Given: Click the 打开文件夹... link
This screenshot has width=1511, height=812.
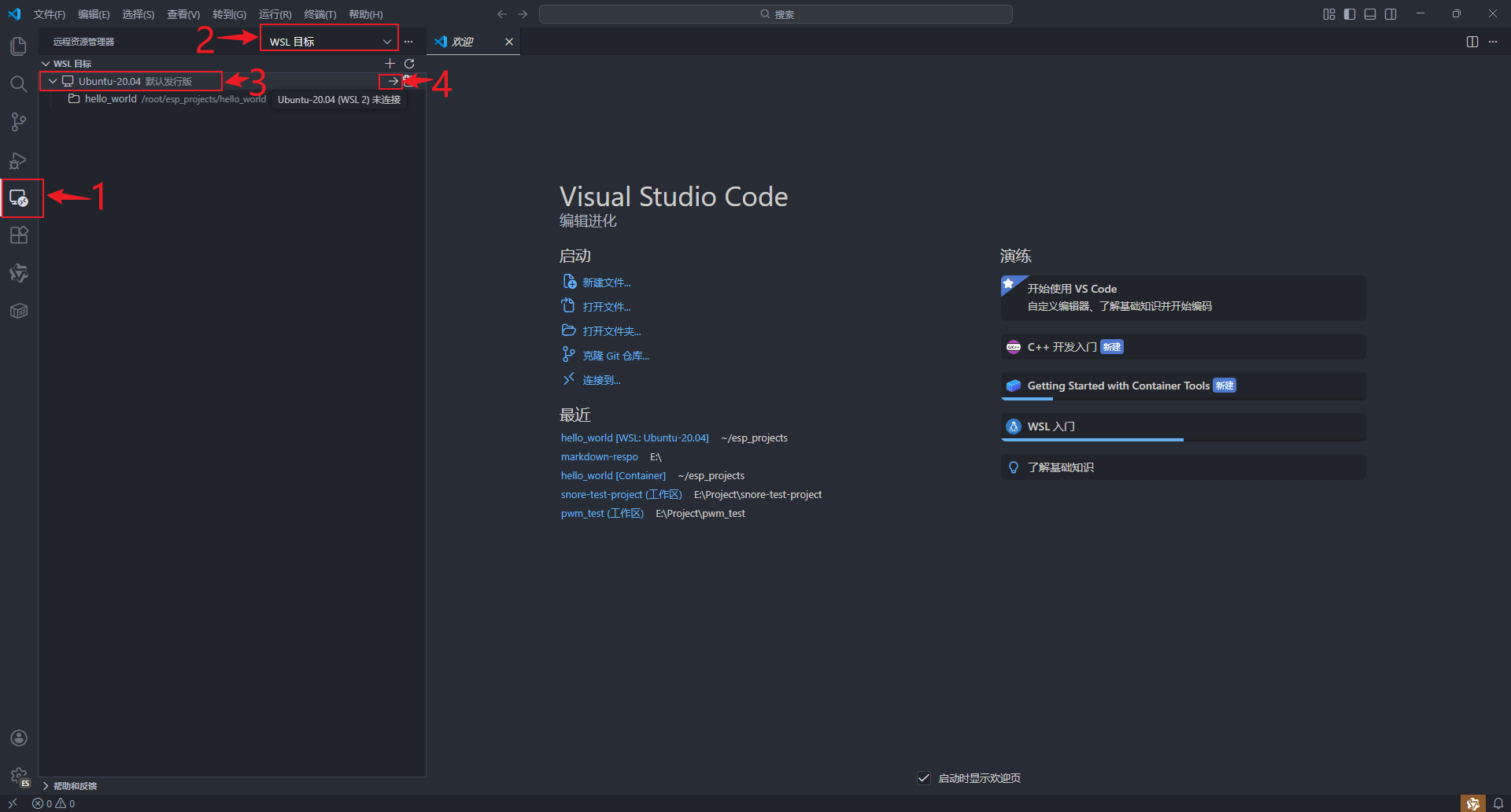Looking at the screenshot, I should pyautogui.click(x=612, y=331).
